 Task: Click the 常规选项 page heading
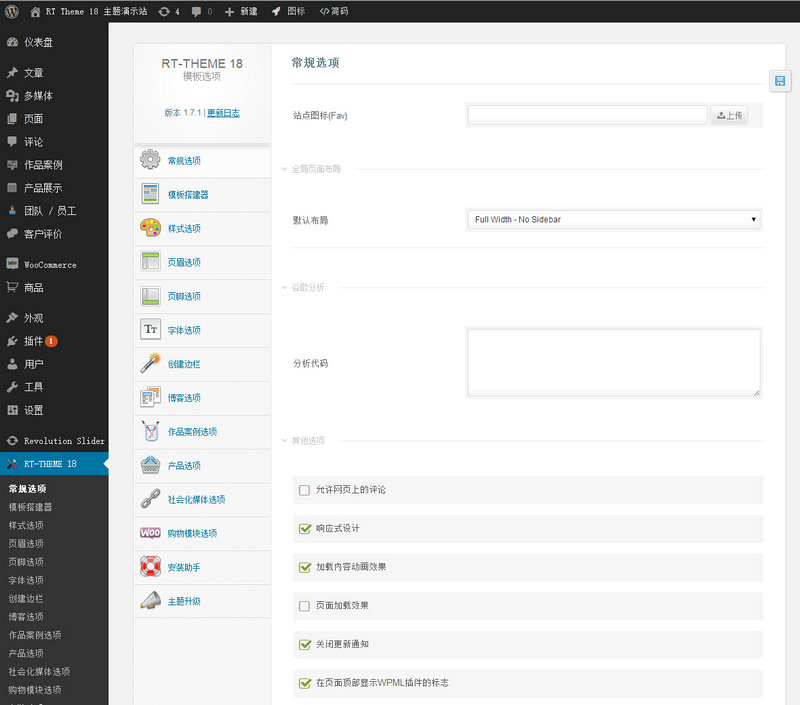click(x=315, y=63)
